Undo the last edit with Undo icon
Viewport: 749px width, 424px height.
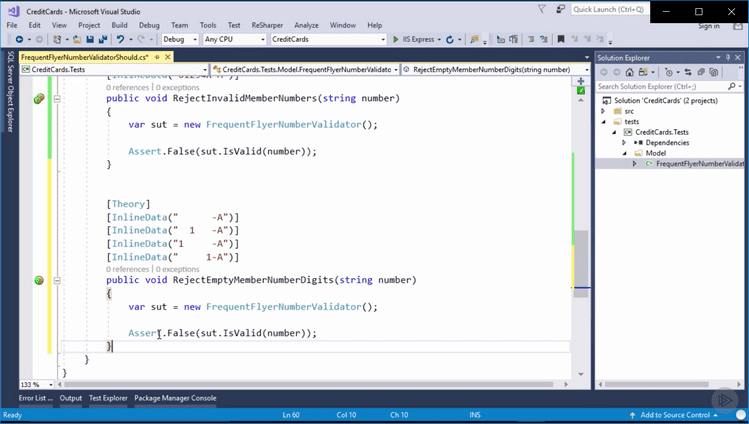(120, 40)
